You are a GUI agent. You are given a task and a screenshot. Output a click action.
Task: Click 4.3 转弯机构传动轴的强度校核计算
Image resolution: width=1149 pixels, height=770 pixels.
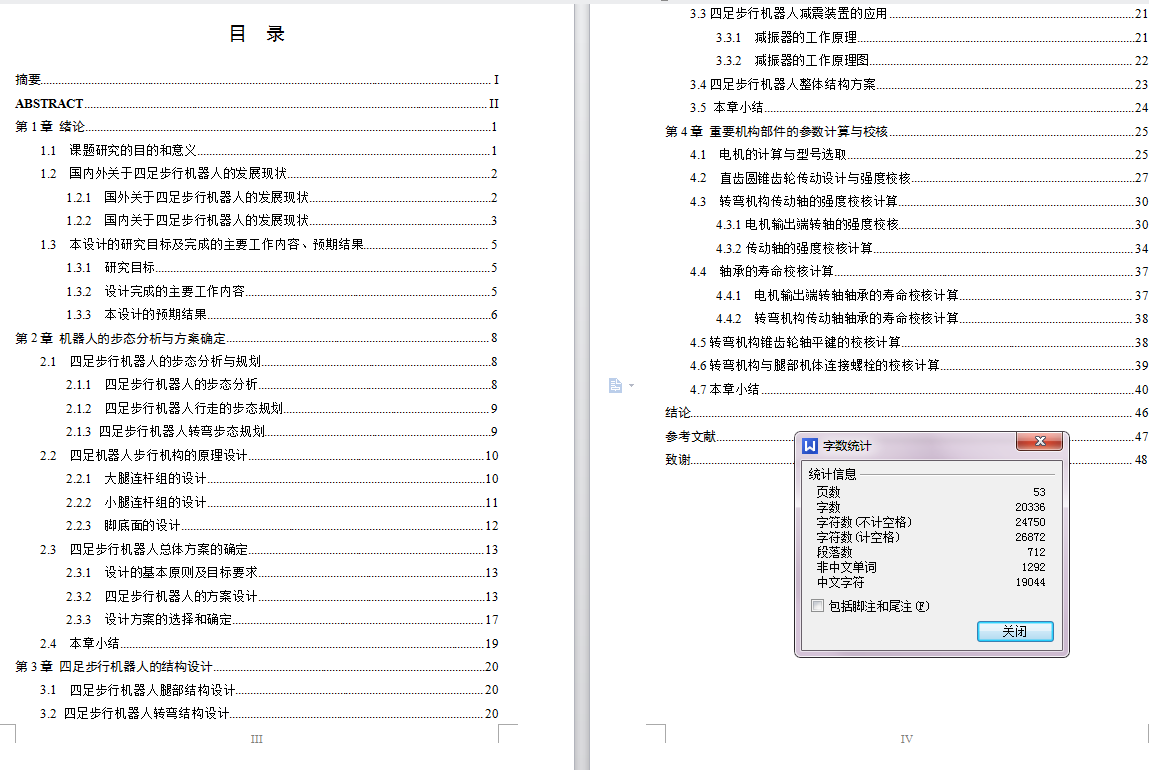919,201
